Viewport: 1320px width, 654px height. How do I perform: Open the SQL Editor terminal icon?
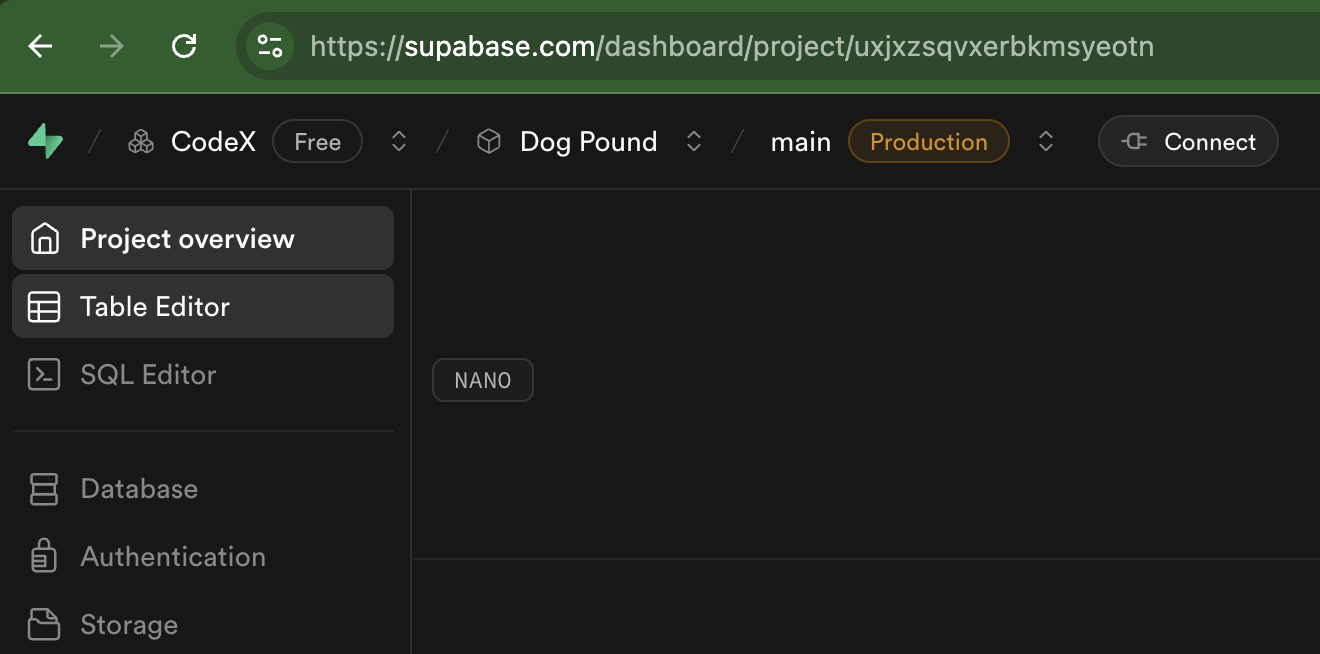click(44, 374)
